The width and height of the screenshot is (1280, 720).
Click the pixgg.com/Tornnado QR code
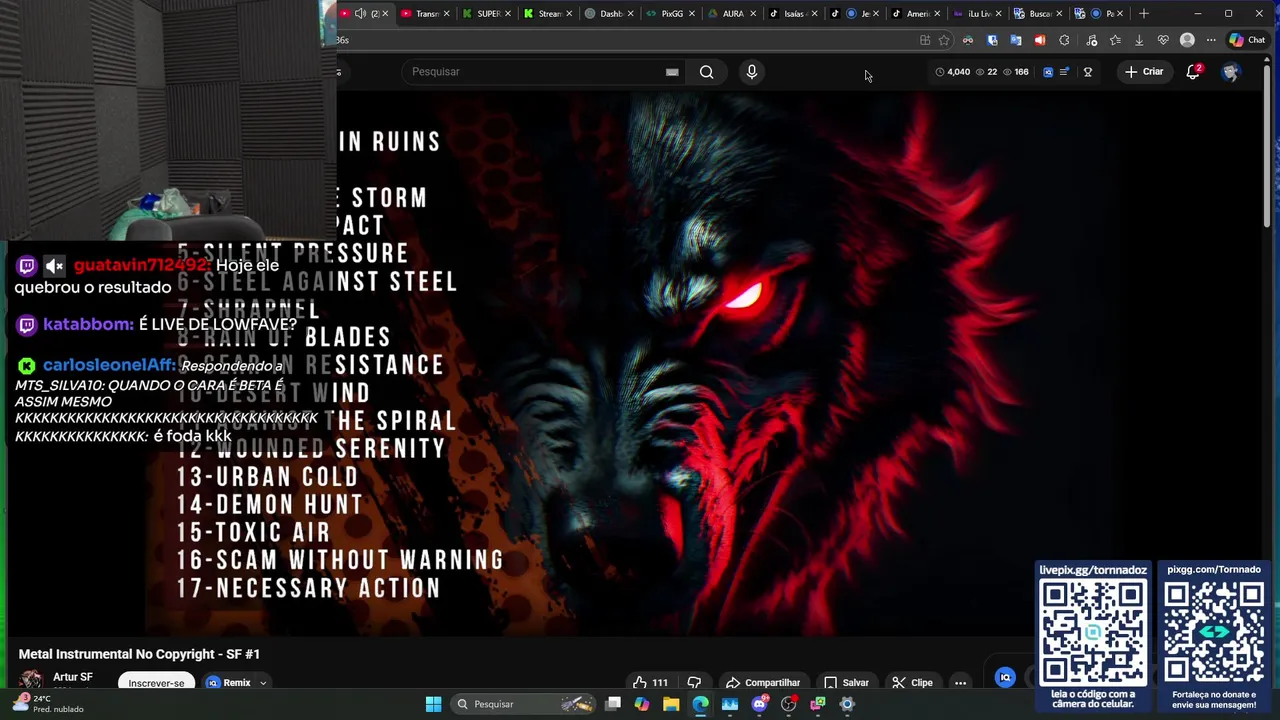(1214, 633)
